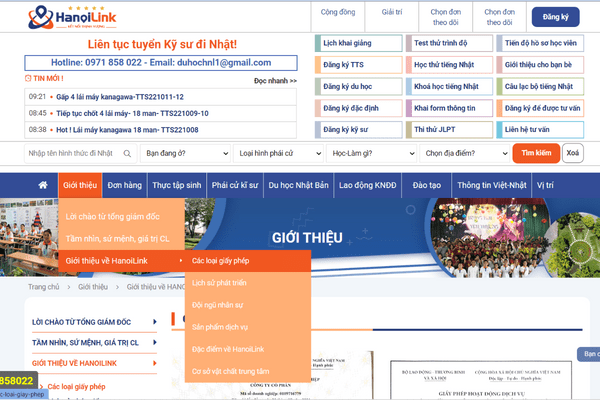Select Đội ngũ nhân sự submenu item

pos(248,305)
